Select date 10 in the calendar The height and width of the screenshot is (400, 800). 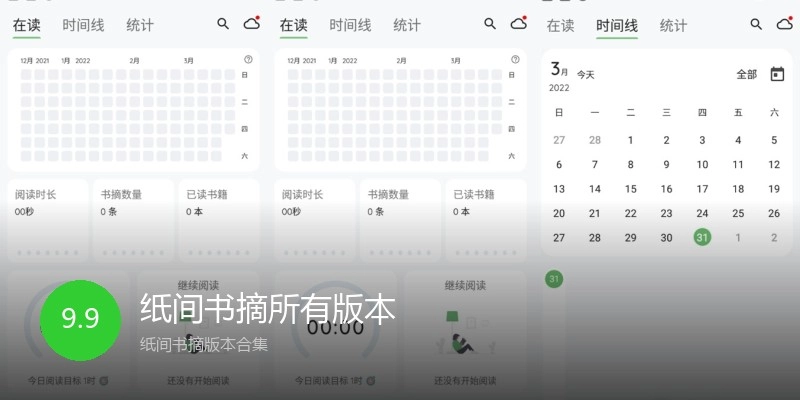point(703,164)
